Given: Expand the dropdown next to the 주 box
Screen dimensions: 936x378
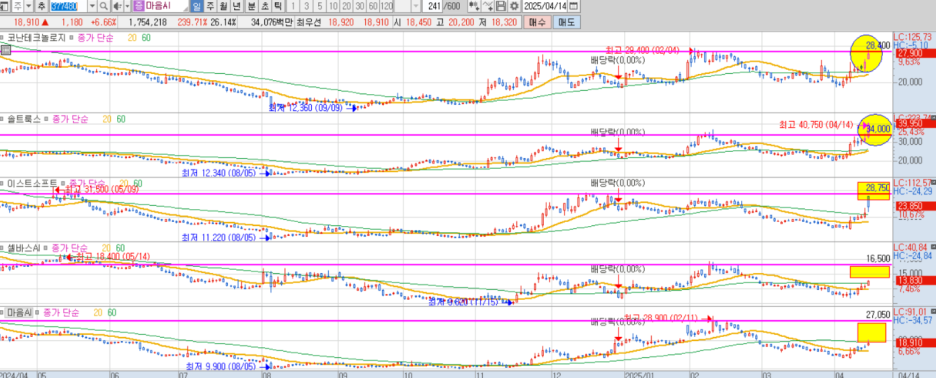Looking at the screenshot, I should point(29,7).
